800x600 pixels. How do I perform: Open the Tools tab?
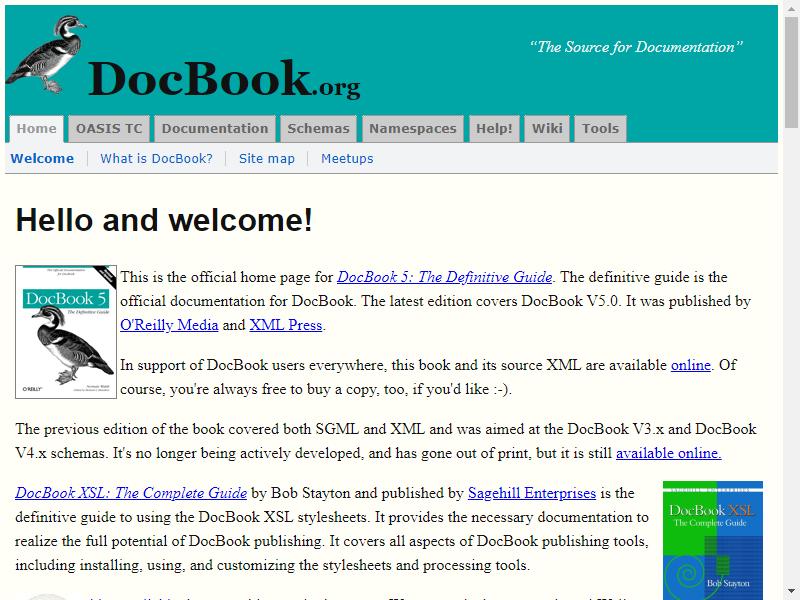click(601, 129)
